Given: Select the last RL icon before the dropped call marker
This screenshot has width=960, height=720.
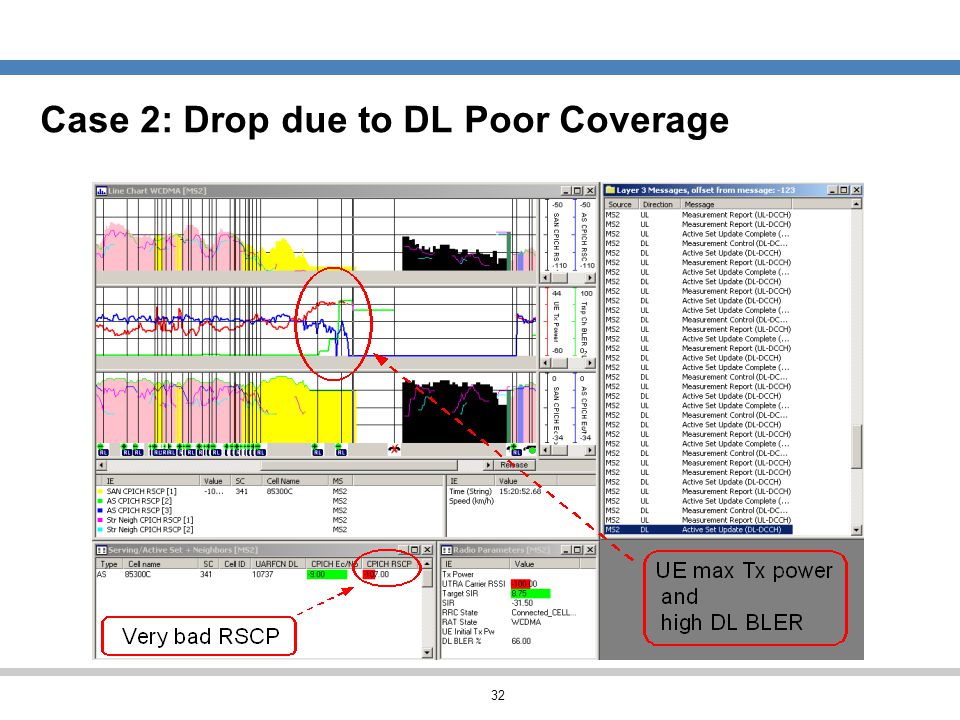Looking at the screenshot, I should click(341, 450).
